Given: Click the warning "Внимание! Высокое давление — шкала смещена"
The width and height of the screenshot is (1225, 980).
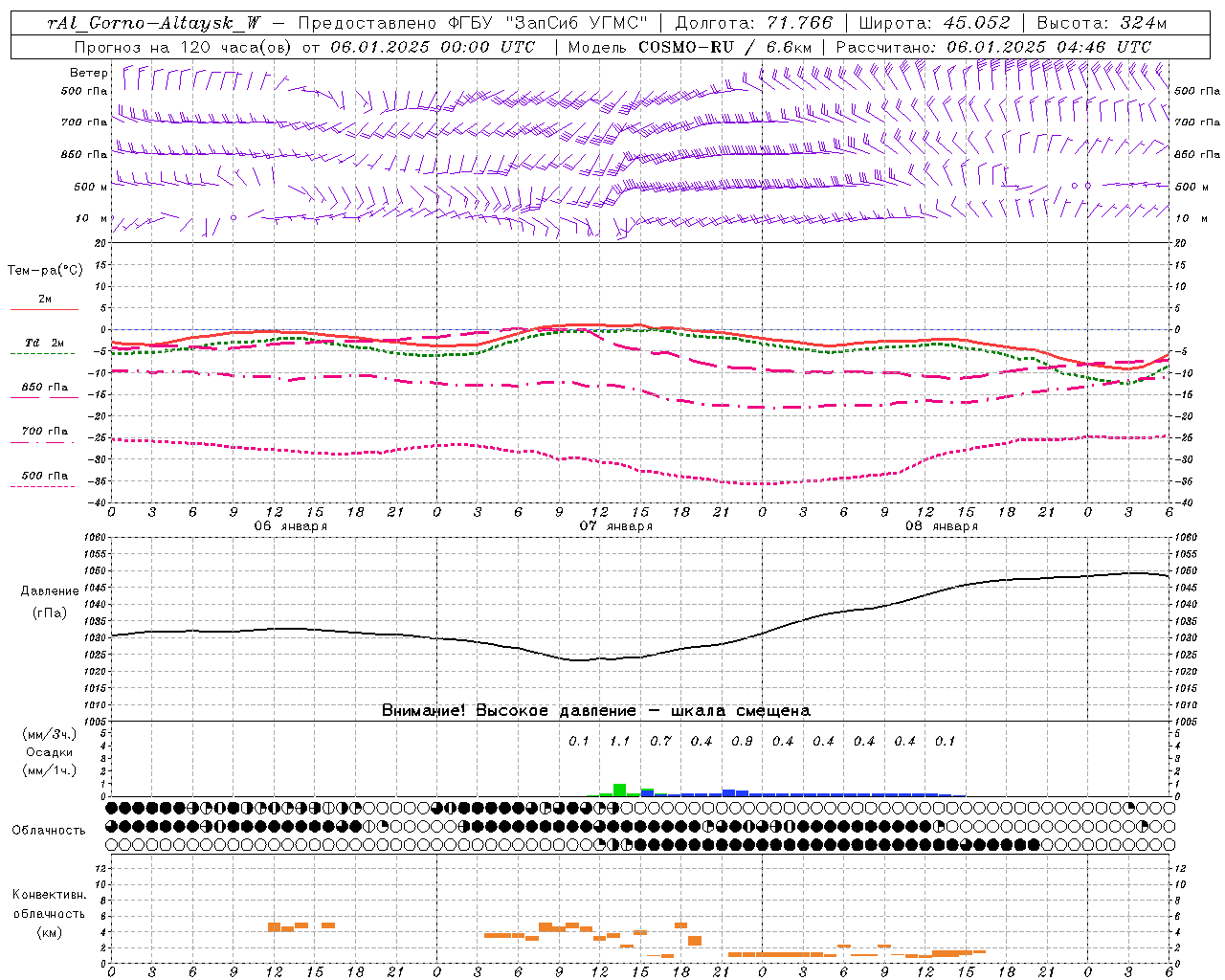Looking at the screenshot, I should (x=596, y=711).
